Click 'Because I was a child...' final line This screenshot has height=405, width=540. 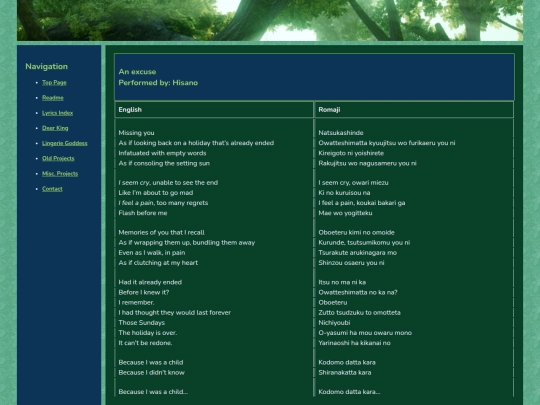click(153, 392)
